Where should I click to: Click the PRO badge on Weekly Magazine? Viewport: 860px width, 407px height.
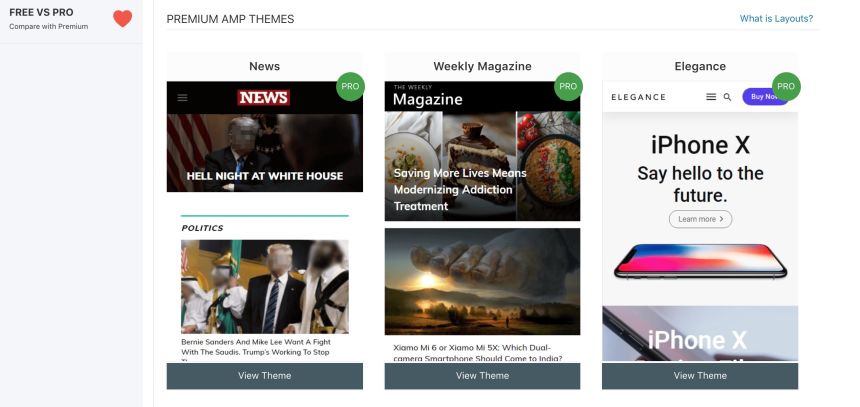(568, 87)
